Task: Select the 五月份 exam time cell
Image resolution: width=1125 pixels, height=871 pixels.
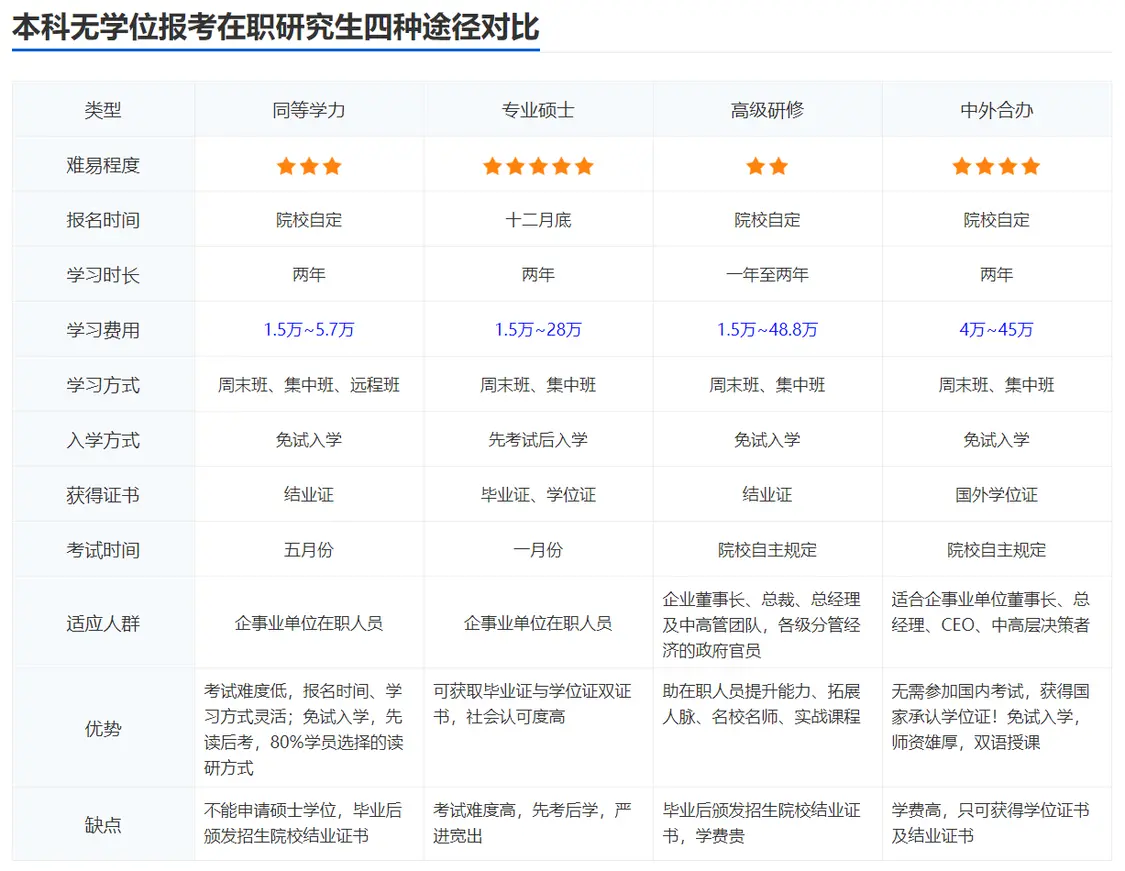Action: coord(309,550)
